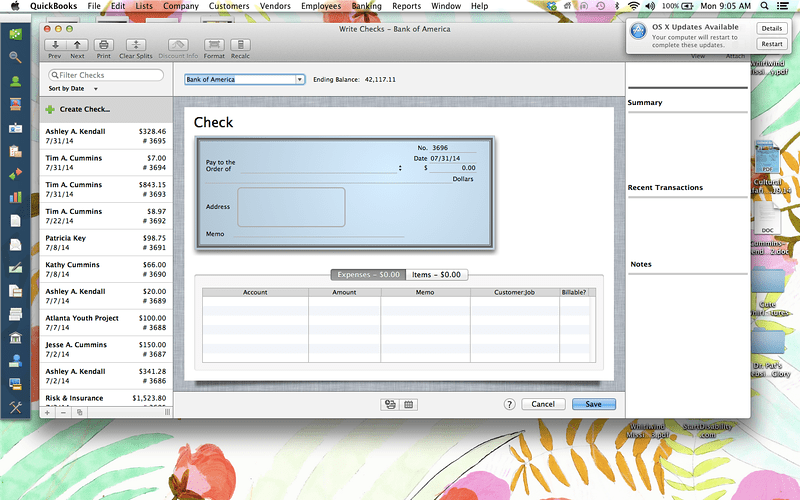The image size is (800, 500).
Task: Click the Memo line on the check
Action: pos(318,233)
